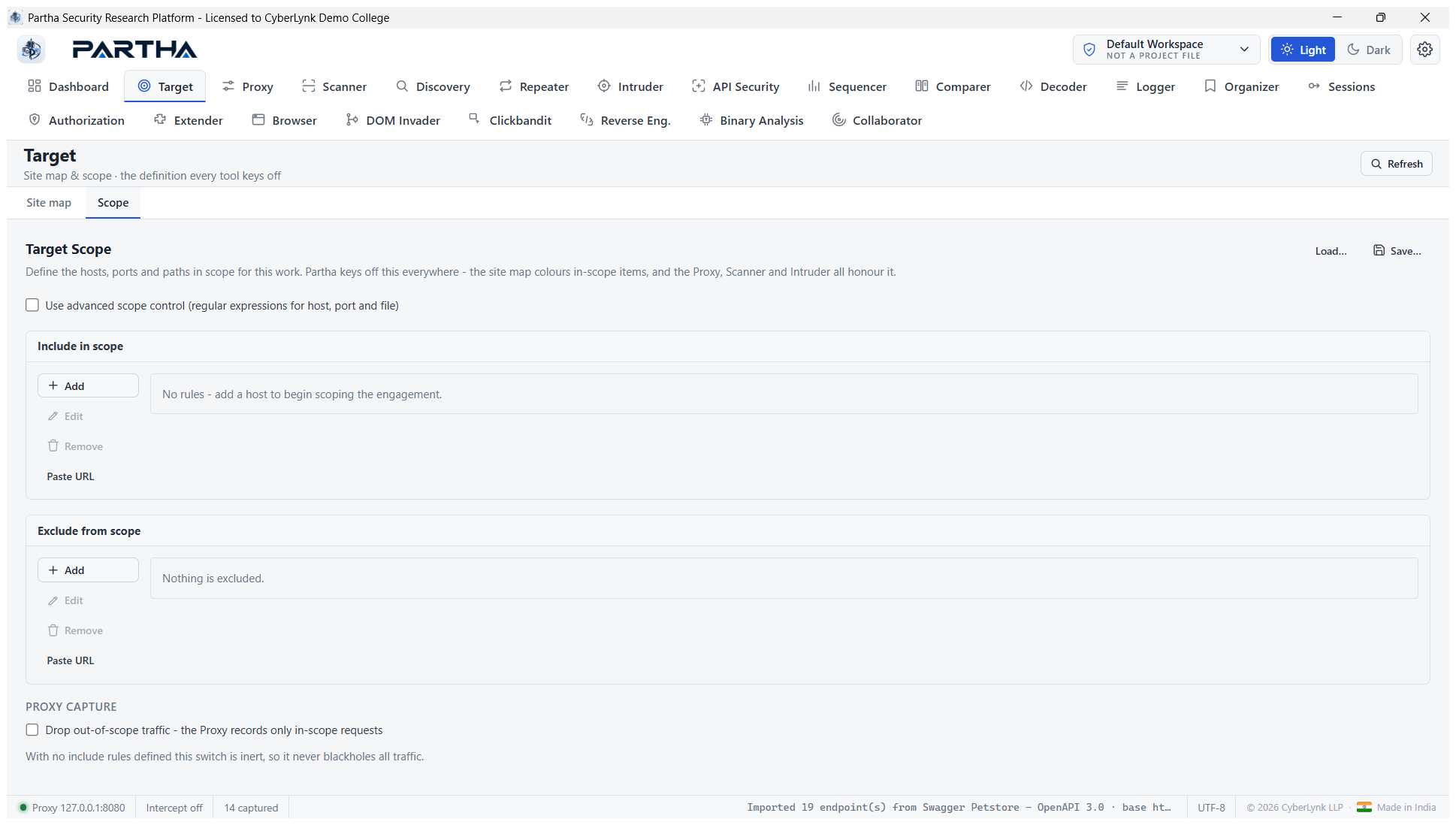1456x825 pixels.
Task: Click the Authorization shield icon
Action: point(35,119)
